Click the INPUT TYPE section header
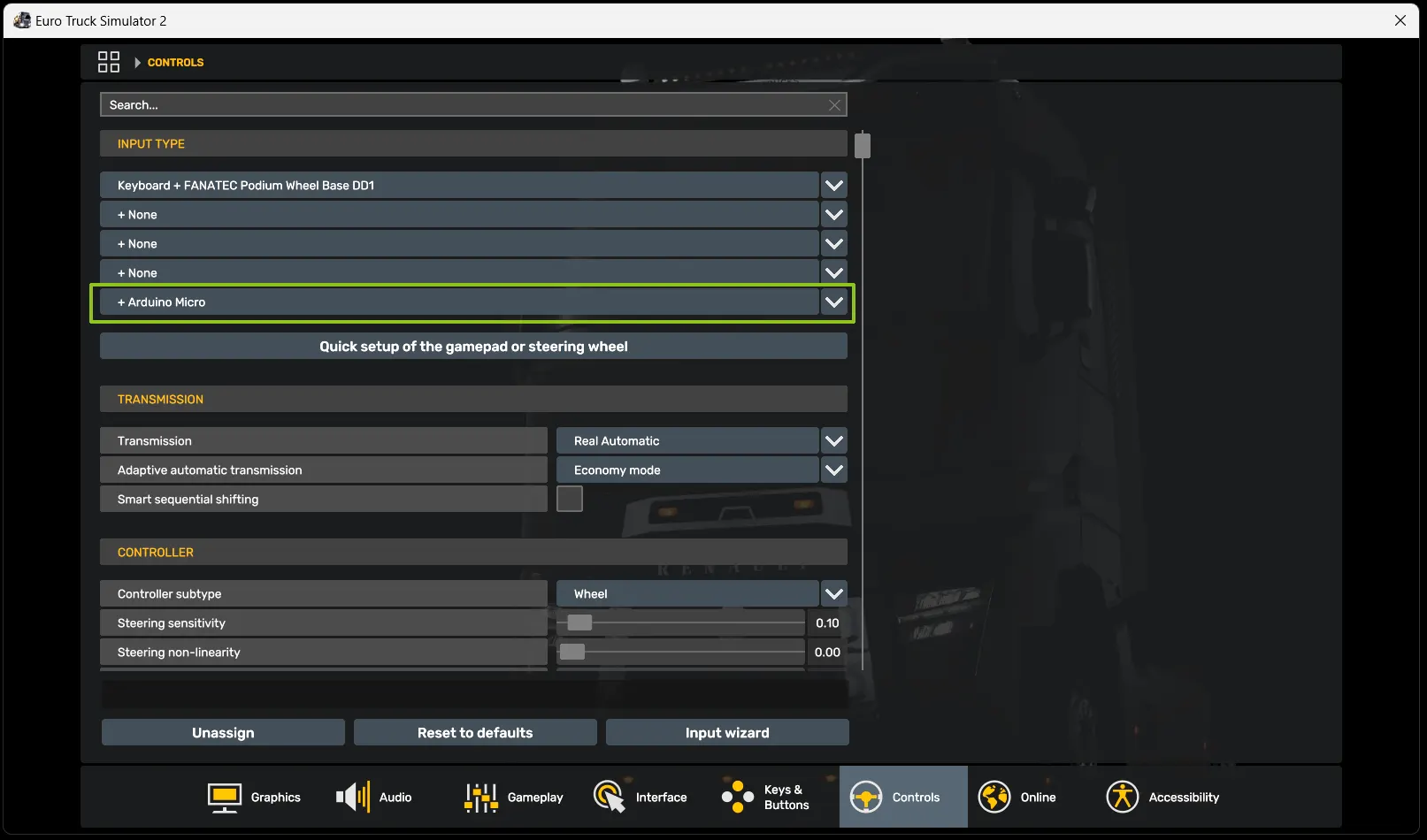 tap(473, 144)
